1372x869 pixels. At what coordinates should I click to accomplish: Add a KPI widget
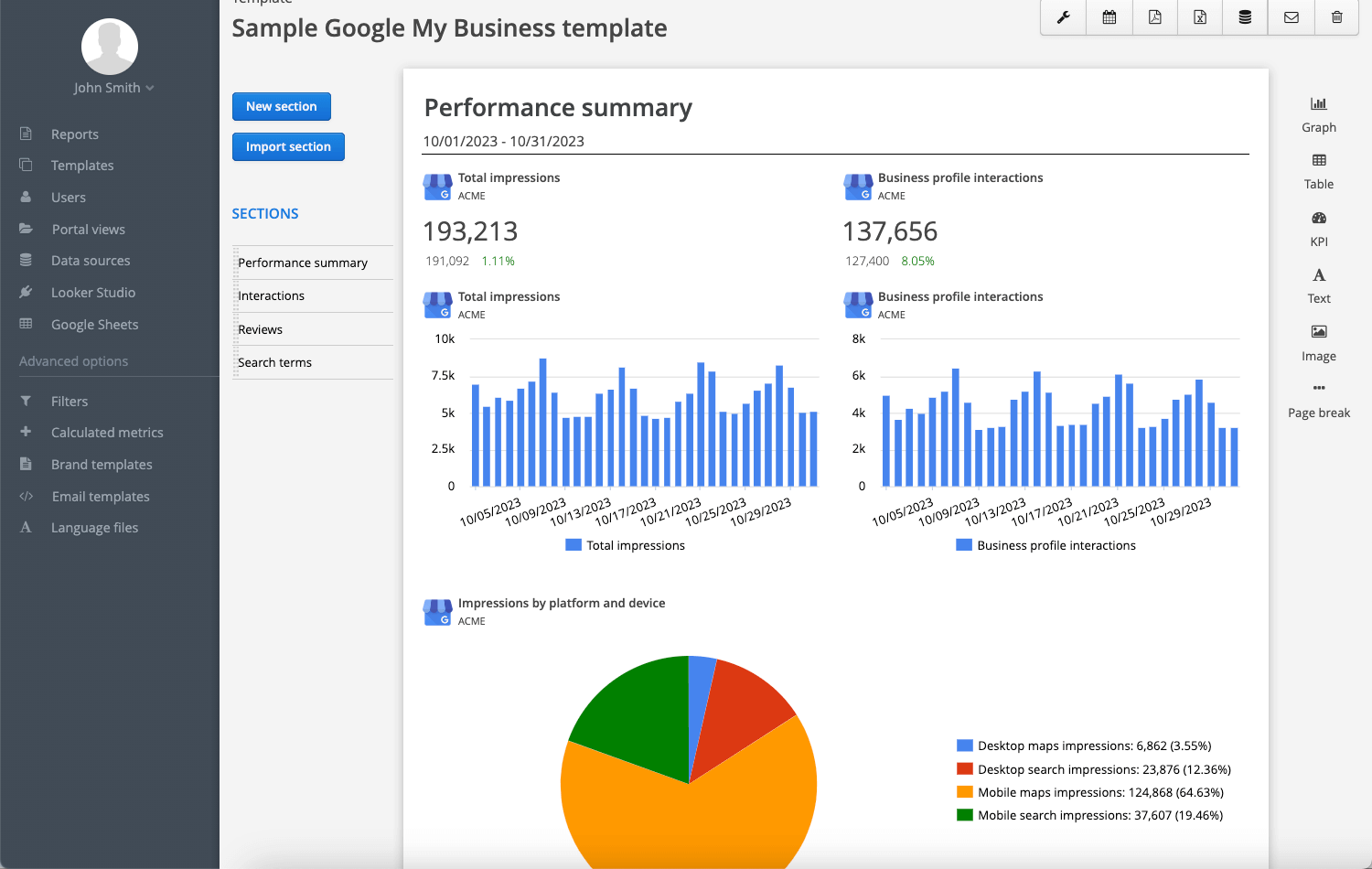pyautogui.click(x=1318, y=230)
